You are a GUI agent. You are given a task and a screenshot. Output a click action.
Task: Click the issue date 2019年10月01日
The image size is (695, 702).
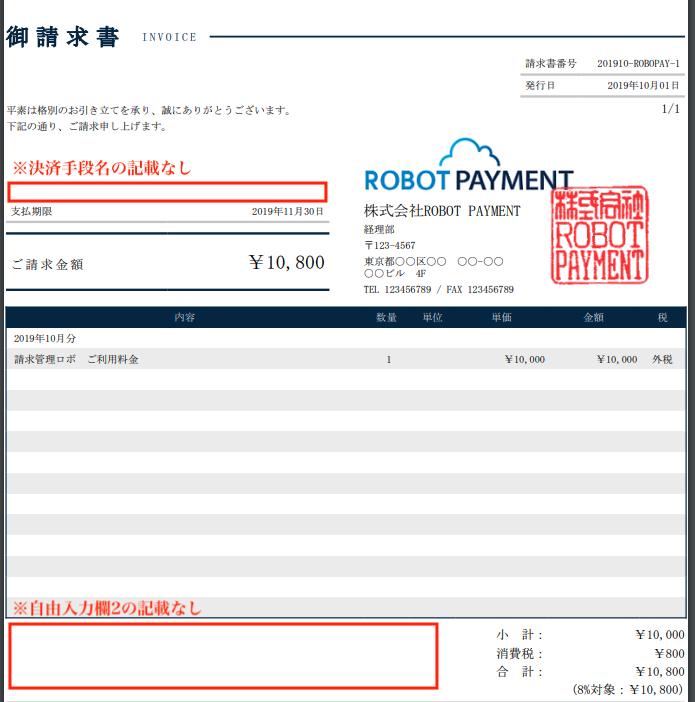click(x=644, y=86)
